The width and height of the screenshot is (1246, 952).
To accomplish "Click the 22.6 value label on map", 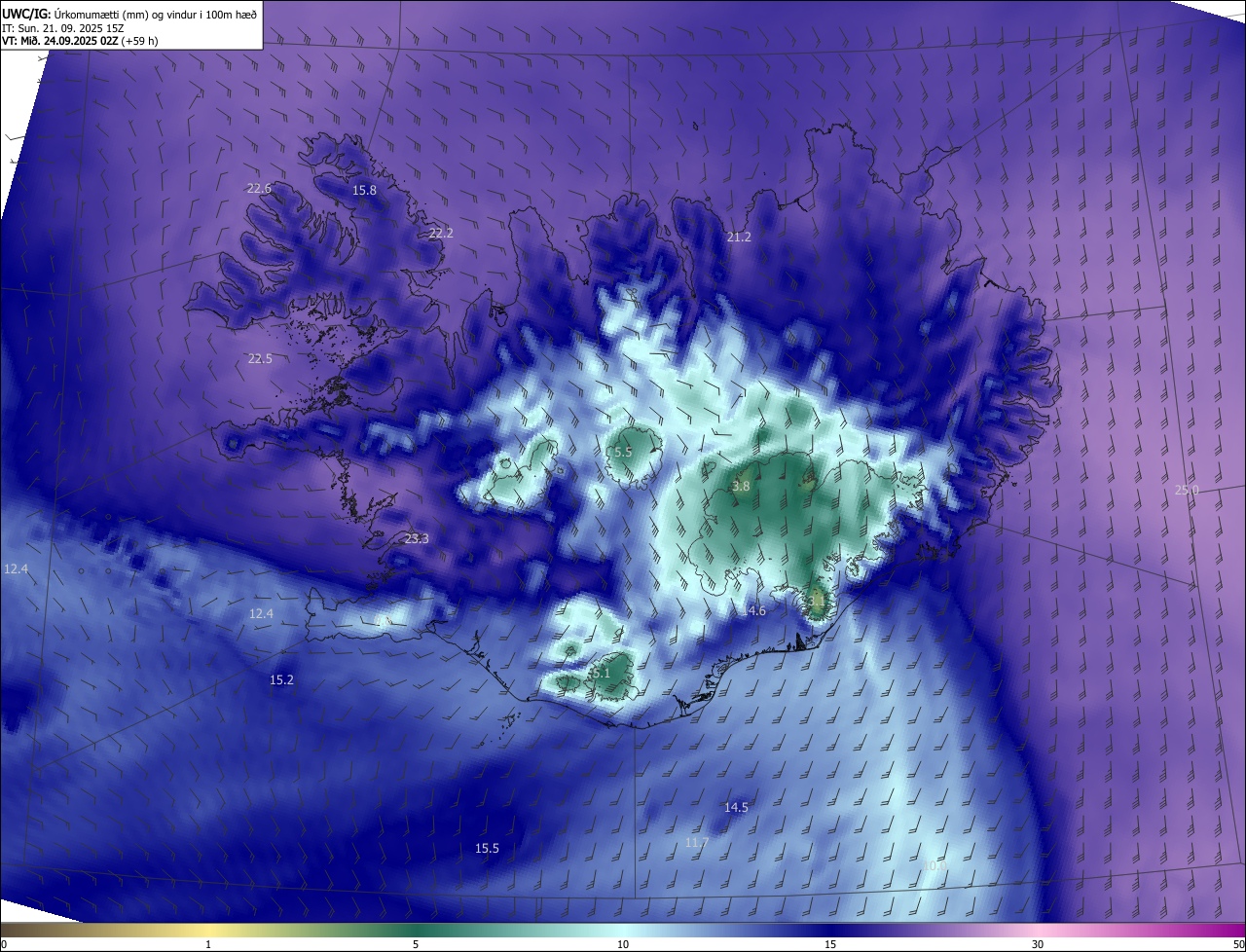I will click(259, 188).
